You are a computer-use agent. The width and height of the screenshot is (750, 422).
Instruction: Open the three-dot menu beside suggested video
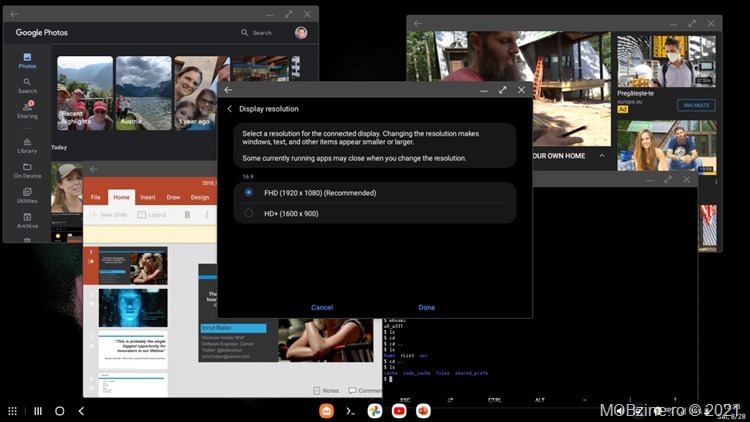716,182
